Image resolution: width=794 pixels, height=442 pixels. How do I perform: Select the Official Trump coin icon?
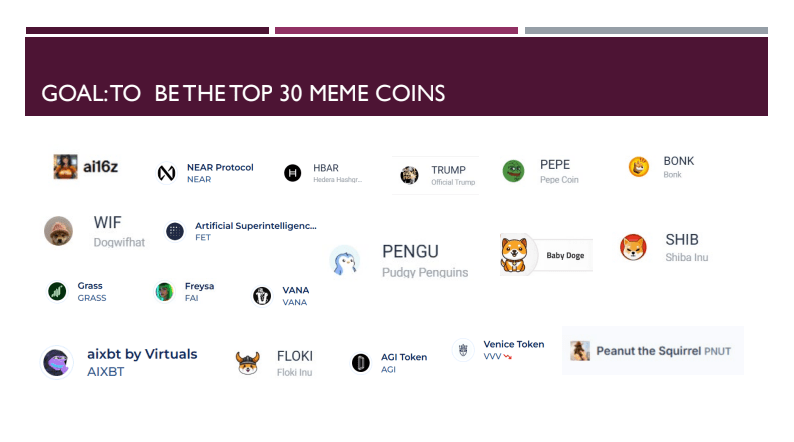coord(410,175)
